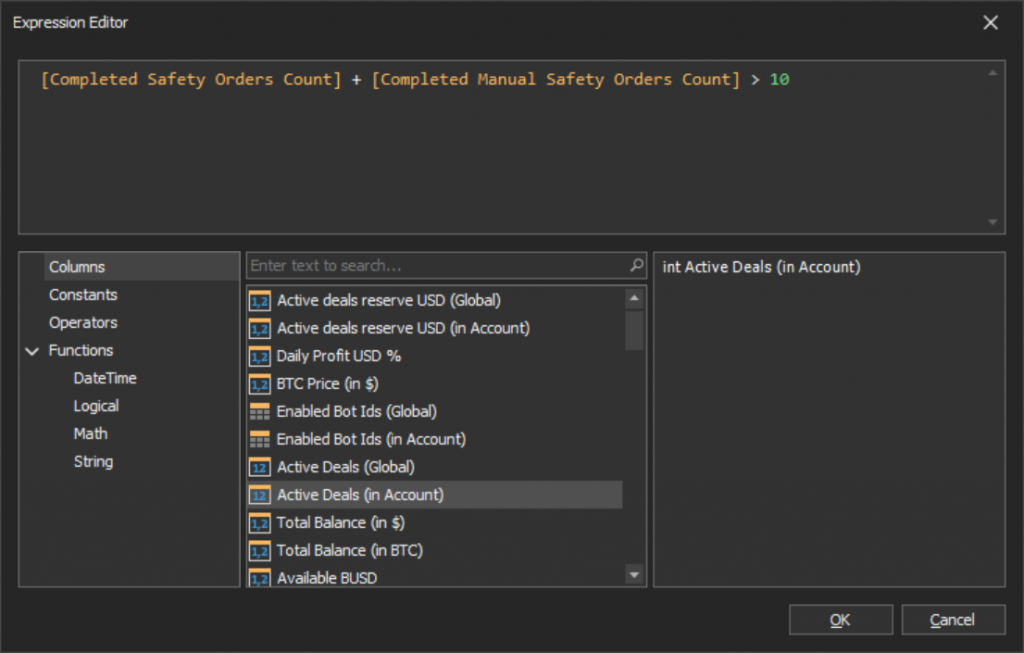Click the Total Balance (in $) column icon

tap(259, 523)
